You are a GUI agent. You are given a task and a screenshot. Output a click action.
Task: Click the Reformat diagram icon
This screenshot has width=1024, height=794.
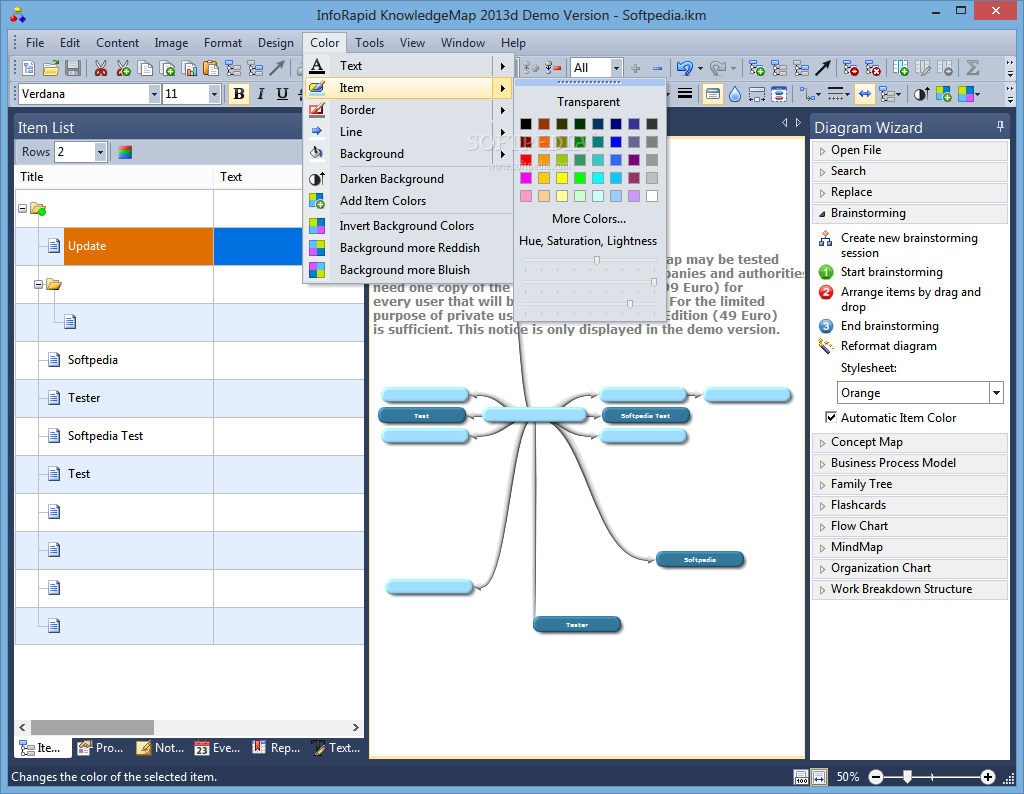point(825,346)
